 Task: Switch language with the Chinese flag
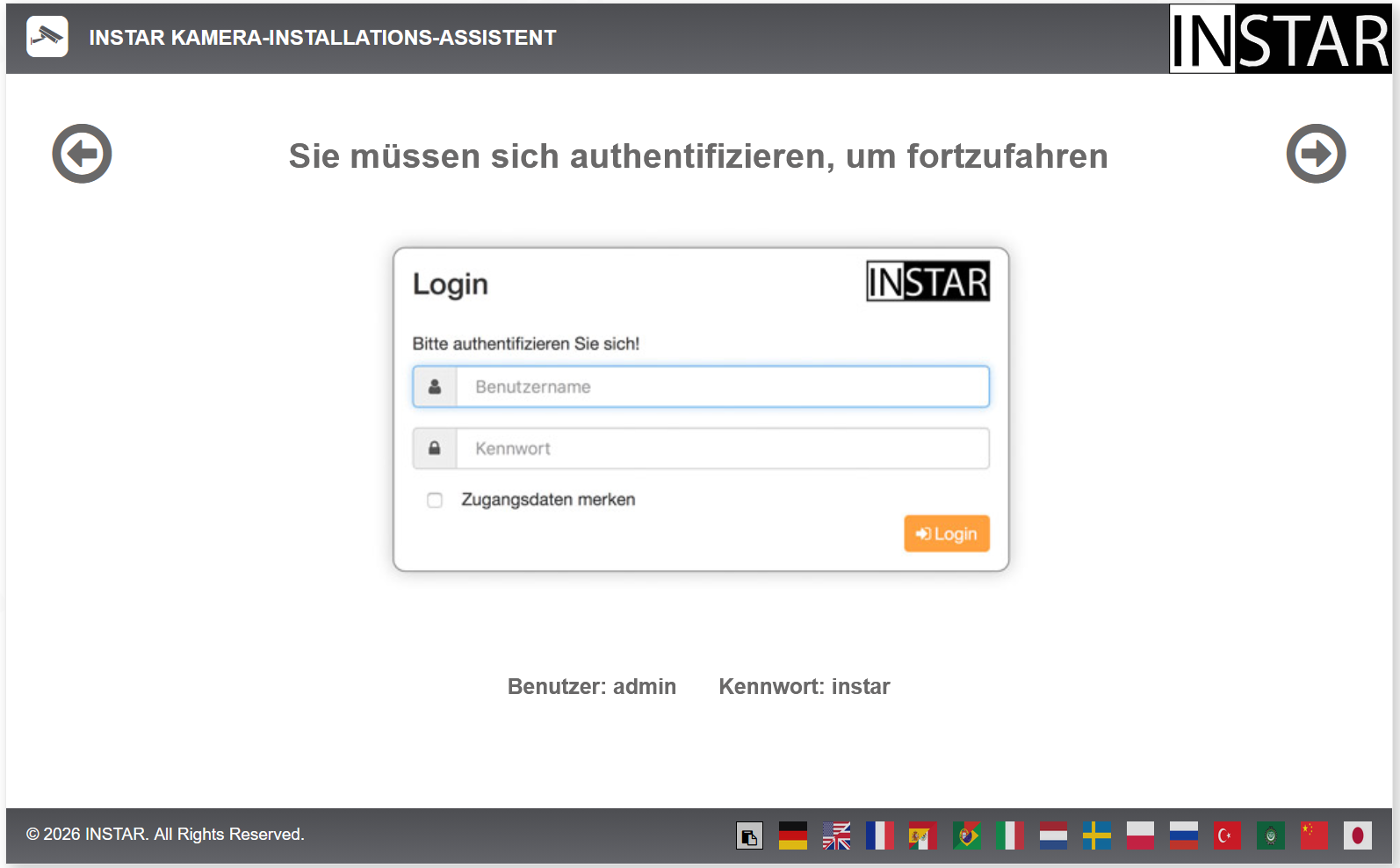click(x=1314, y=835)
